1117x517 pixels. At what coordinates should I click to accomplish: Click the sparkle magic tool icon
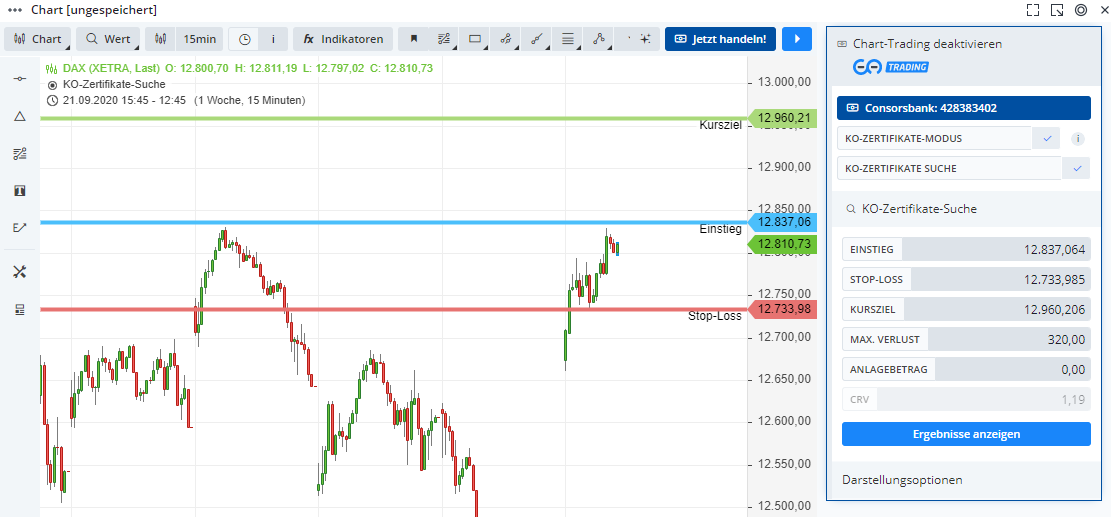[x=645, y=39]
